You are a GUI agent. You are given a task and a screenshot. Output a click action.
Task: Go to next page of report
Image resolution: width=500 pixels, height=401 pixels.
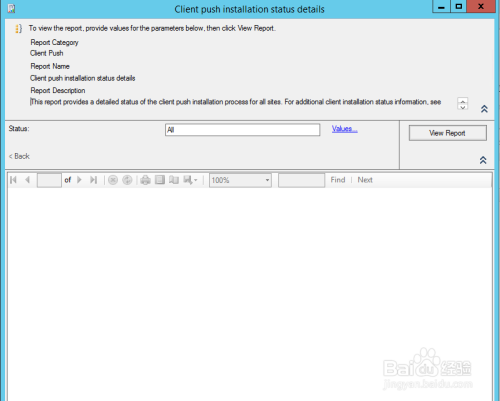point(79,180)
